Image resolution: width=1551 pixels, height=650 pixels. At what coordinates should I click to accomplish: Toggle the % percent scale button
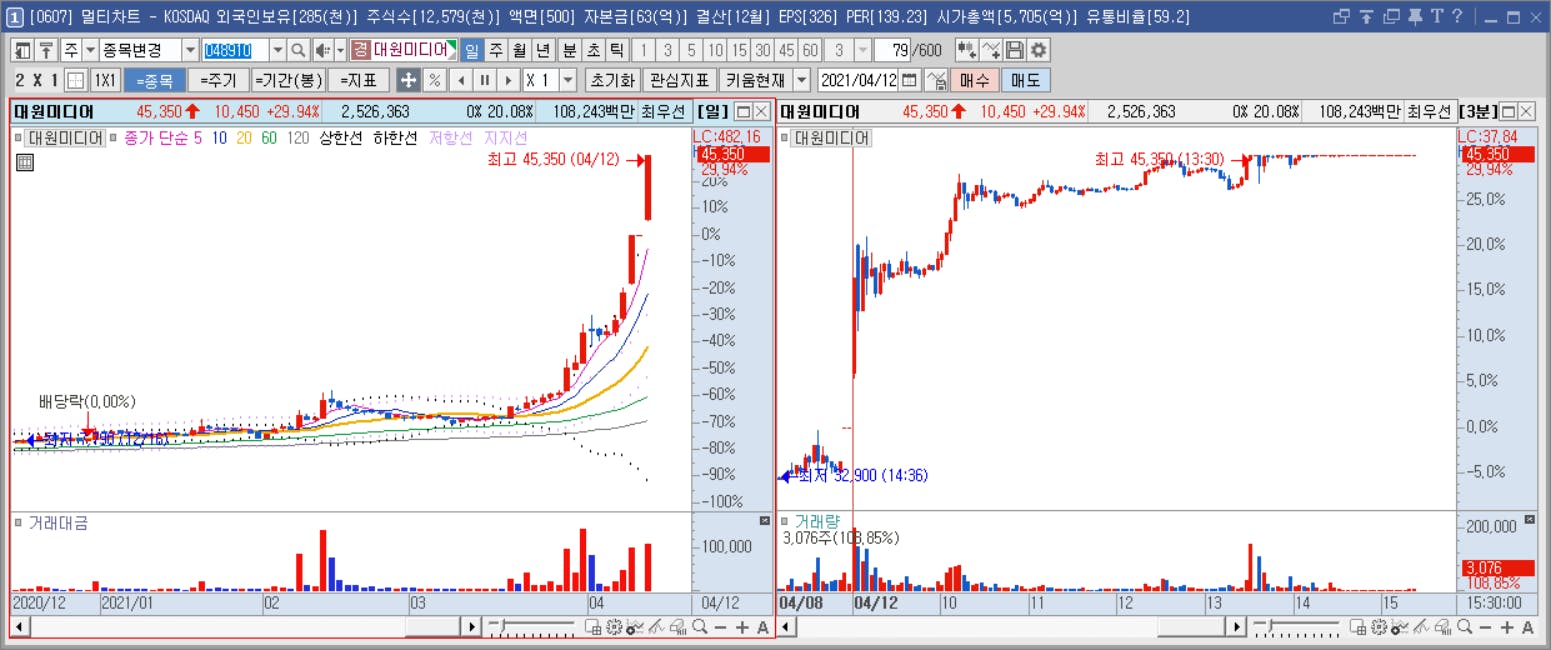tap(434, 80)
